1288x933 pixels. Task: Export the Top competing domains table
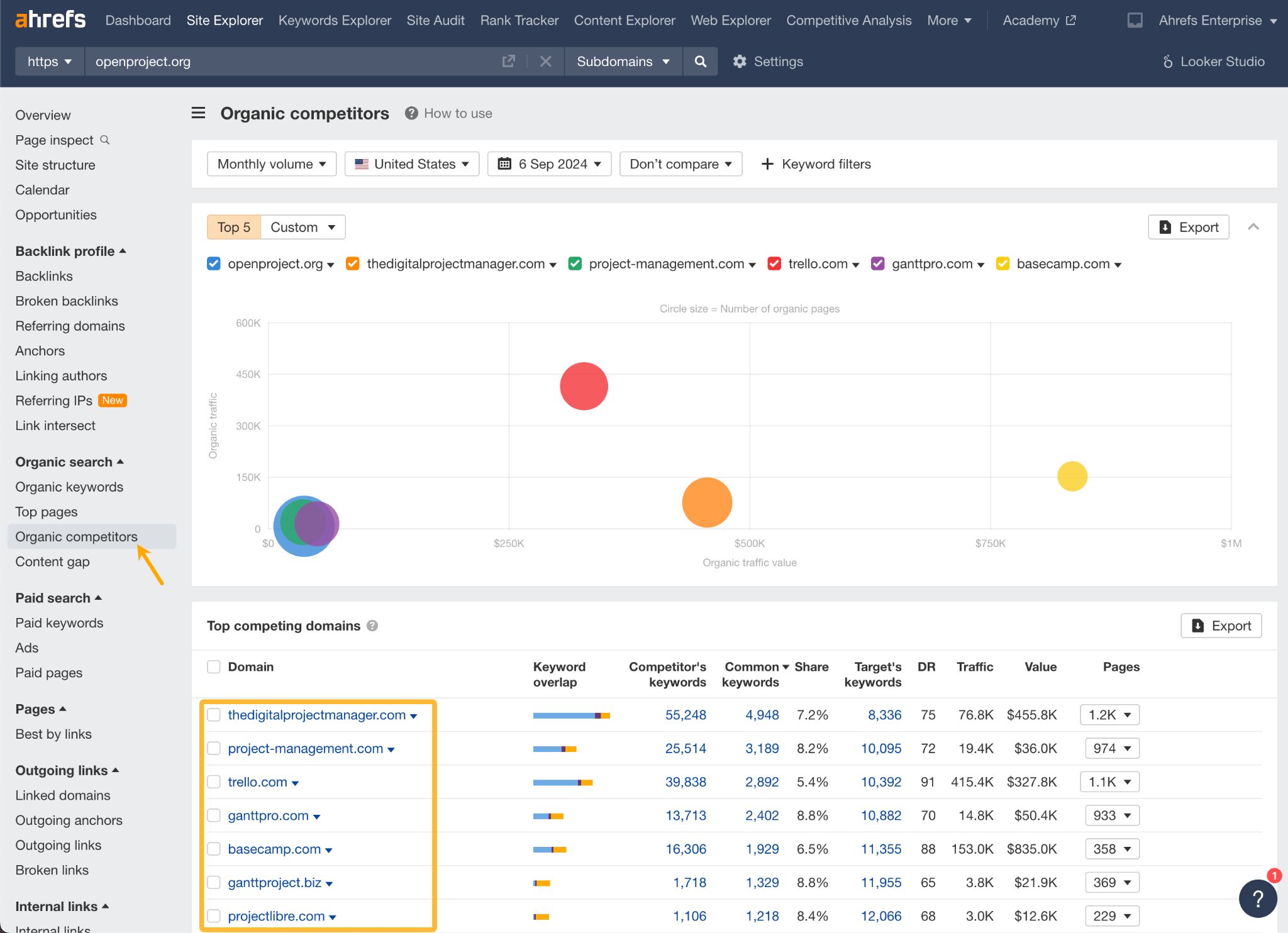[x=1219, y=626]
